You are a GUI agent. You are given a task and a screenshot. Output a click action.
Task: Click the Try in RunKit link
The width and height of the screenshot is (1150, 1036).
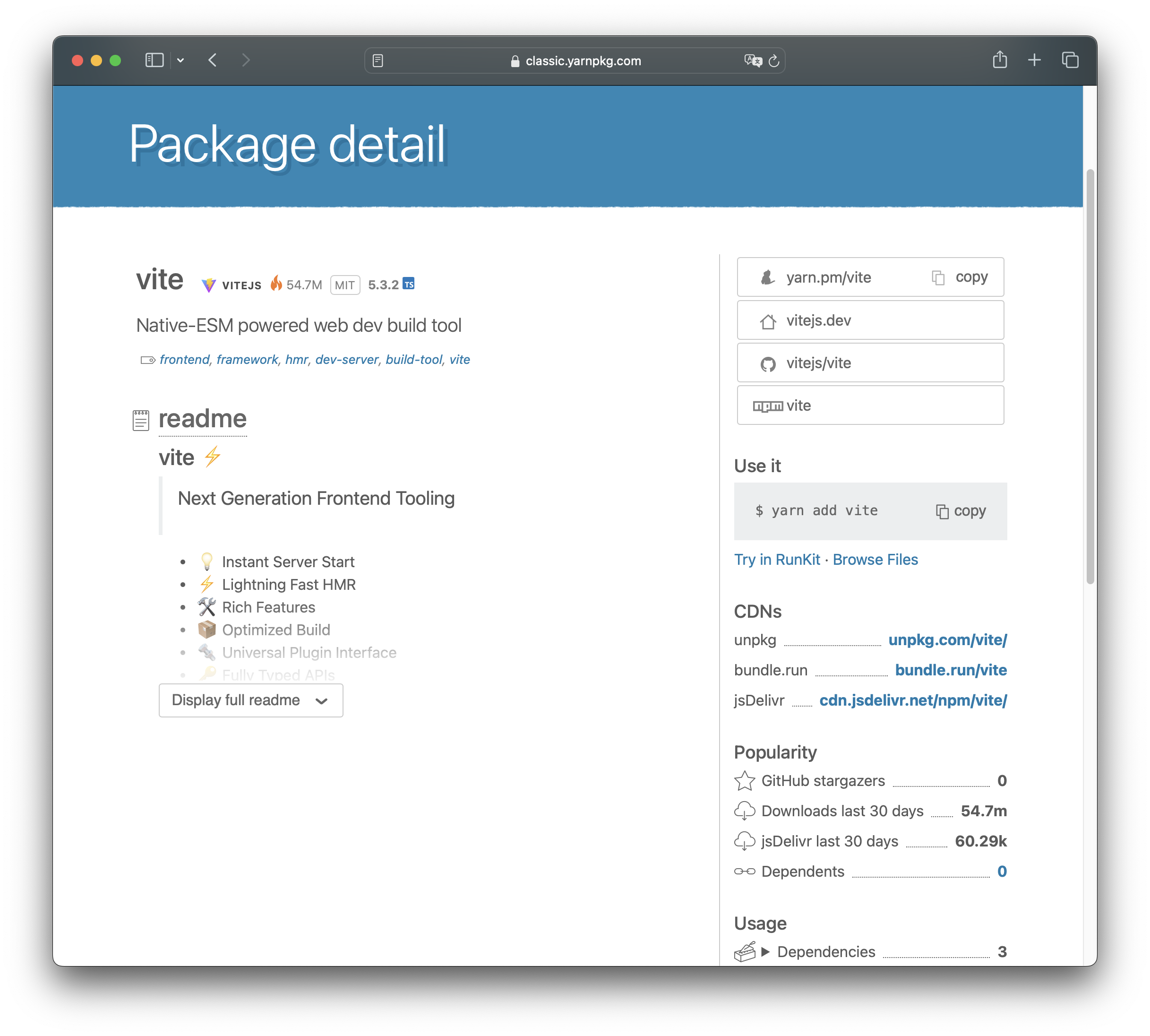pyautogui.click(x=777, y=560)
